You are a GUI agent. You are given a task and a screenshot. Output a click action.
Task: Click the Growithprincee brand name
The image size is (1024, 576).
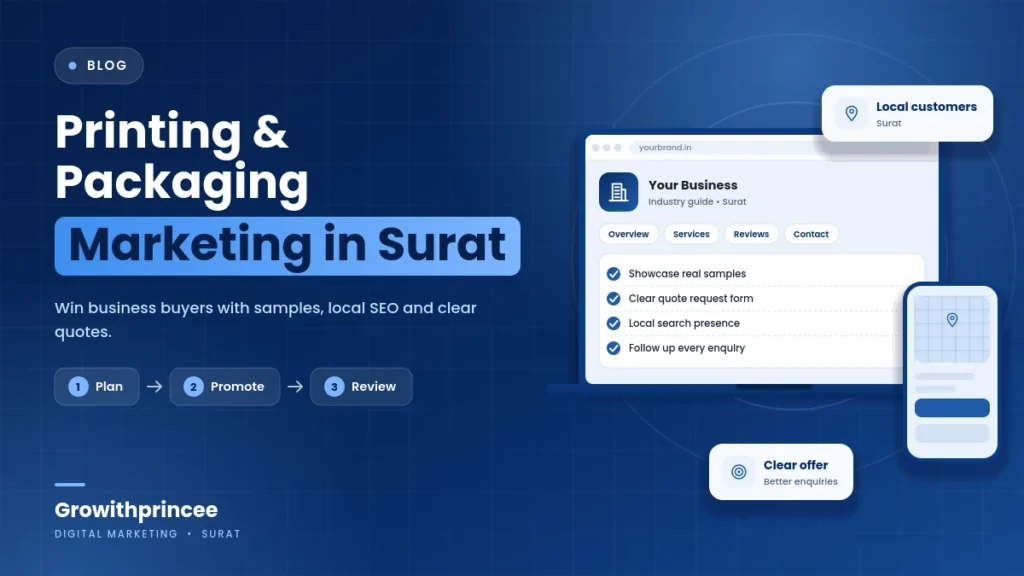tap(136, 509)
